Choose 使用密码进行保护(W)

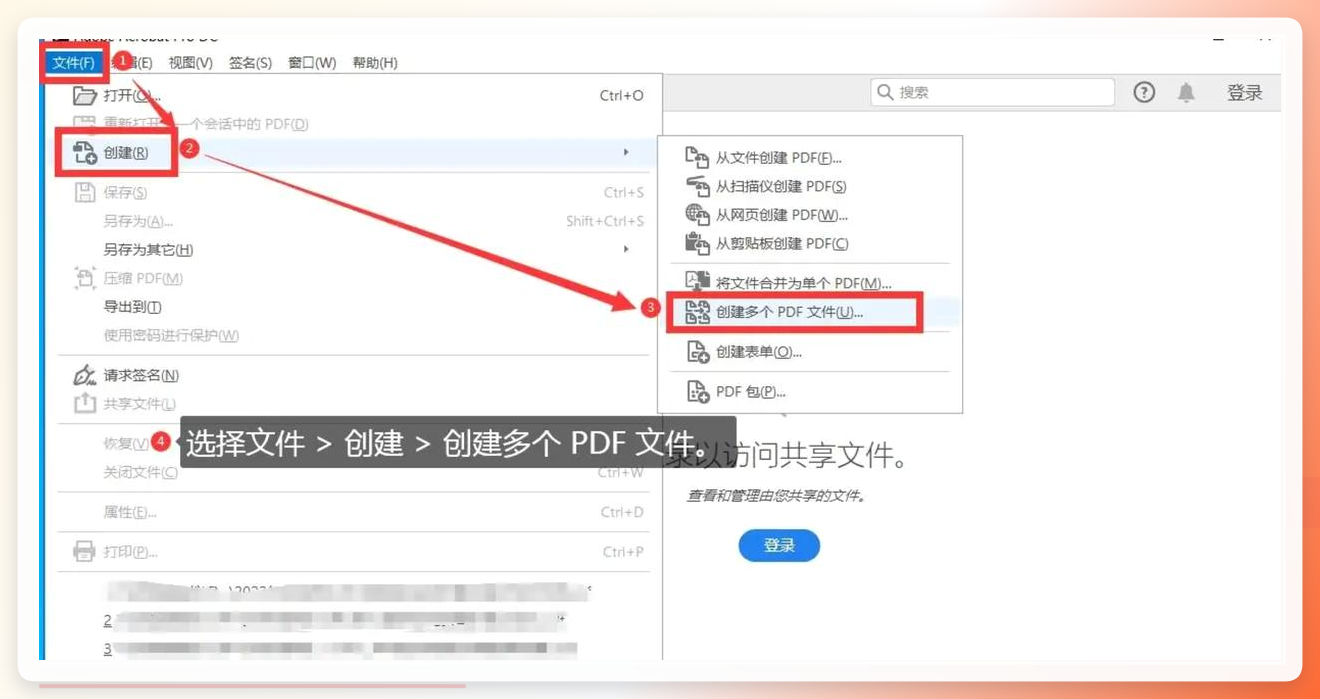[171, 336]
